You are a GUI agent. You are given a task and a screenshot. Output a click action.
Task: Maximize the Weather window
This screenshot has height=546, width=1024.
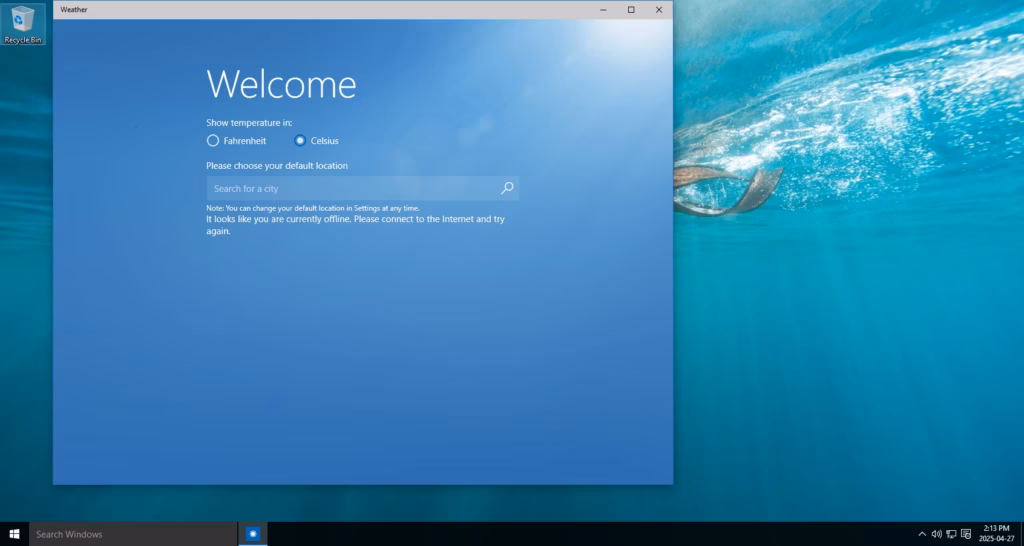[631, 10]
